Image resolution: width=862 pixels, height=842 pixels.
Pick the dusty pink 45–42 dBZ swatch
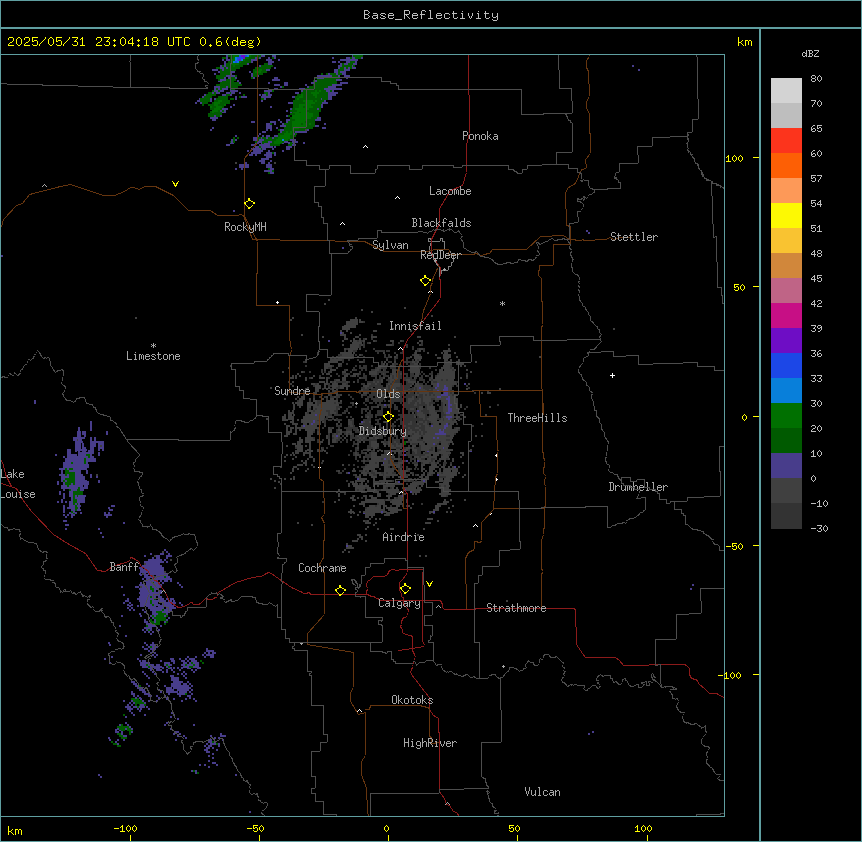(786, 291)
